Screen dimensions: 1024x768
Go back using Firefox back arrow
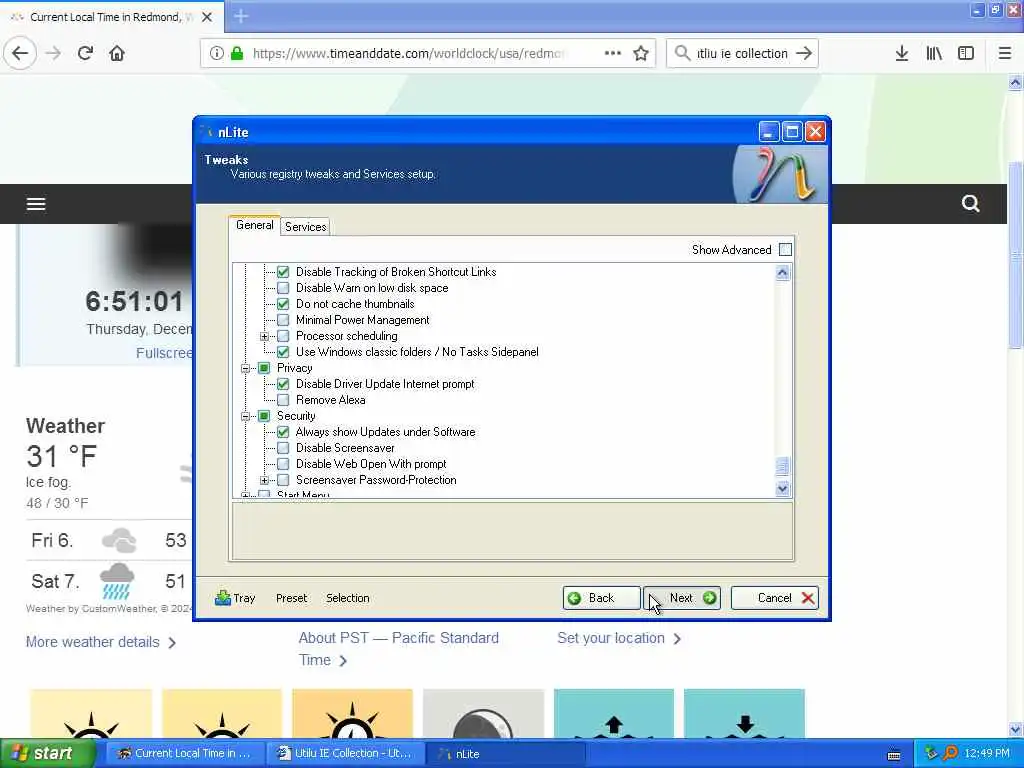tap(20, 54)
